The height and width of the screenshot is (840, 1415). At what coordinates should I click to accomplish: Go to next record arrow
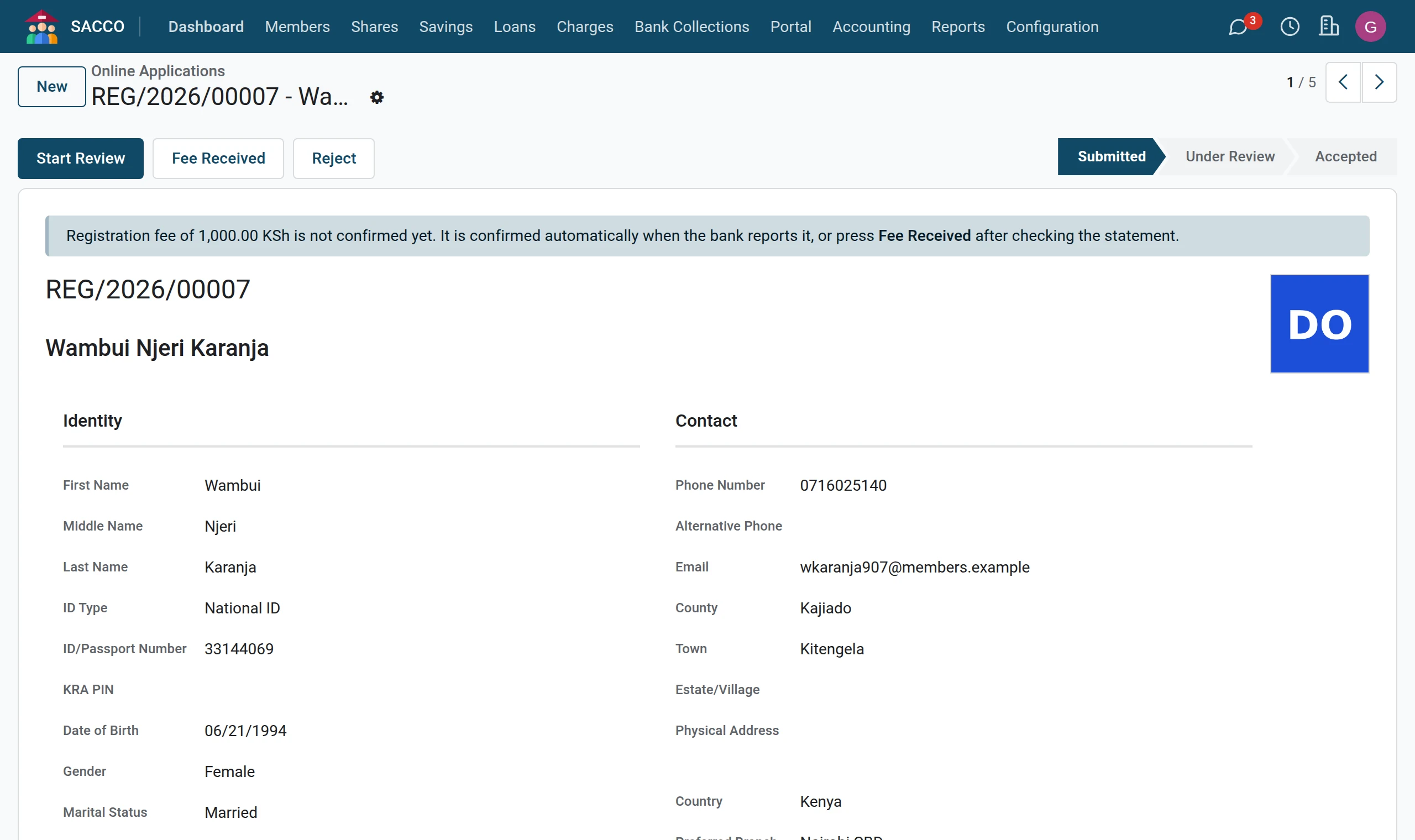(1379, 82)
